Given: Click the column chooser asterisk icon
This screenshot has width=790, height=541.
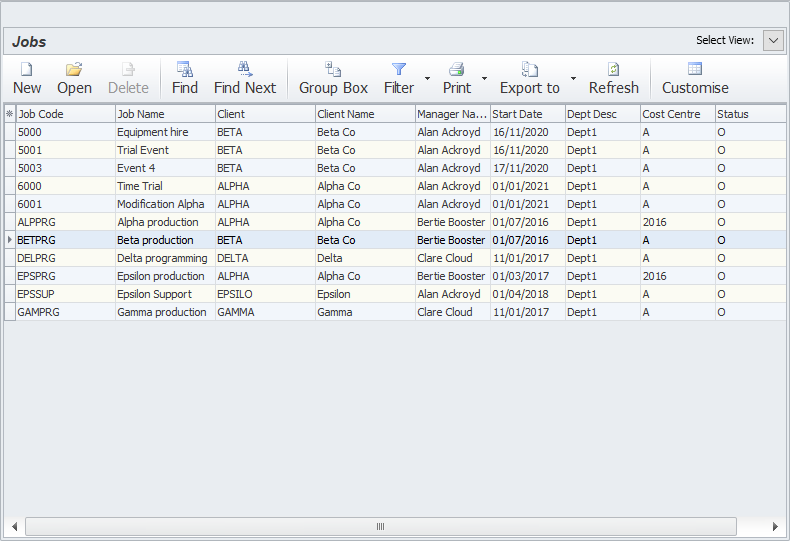Looking at the screenshot, I should (10, 114).
